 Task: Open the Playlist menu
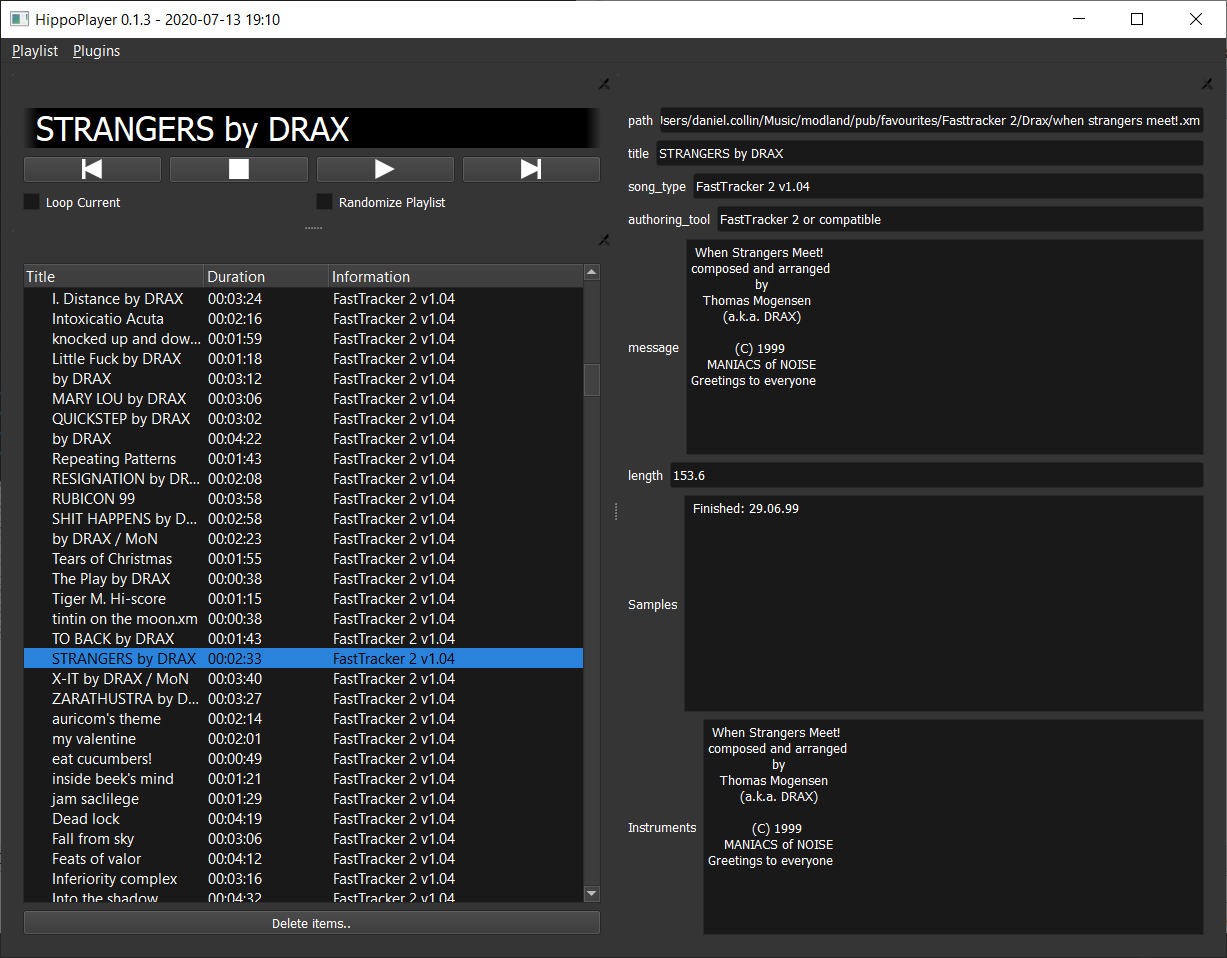tap(35, 51)
